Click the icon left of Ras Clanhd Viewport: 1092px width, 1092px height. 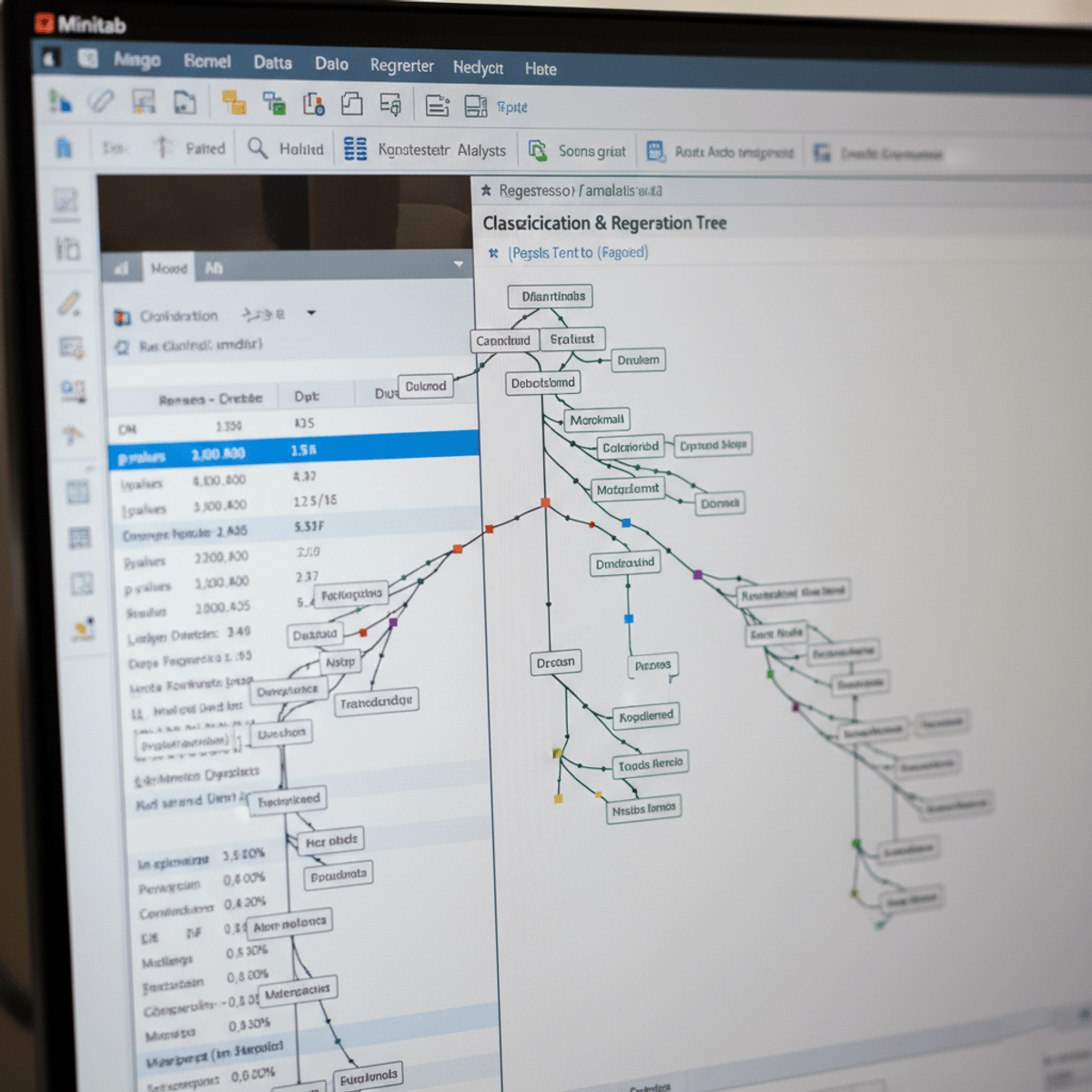pos(122,347)
